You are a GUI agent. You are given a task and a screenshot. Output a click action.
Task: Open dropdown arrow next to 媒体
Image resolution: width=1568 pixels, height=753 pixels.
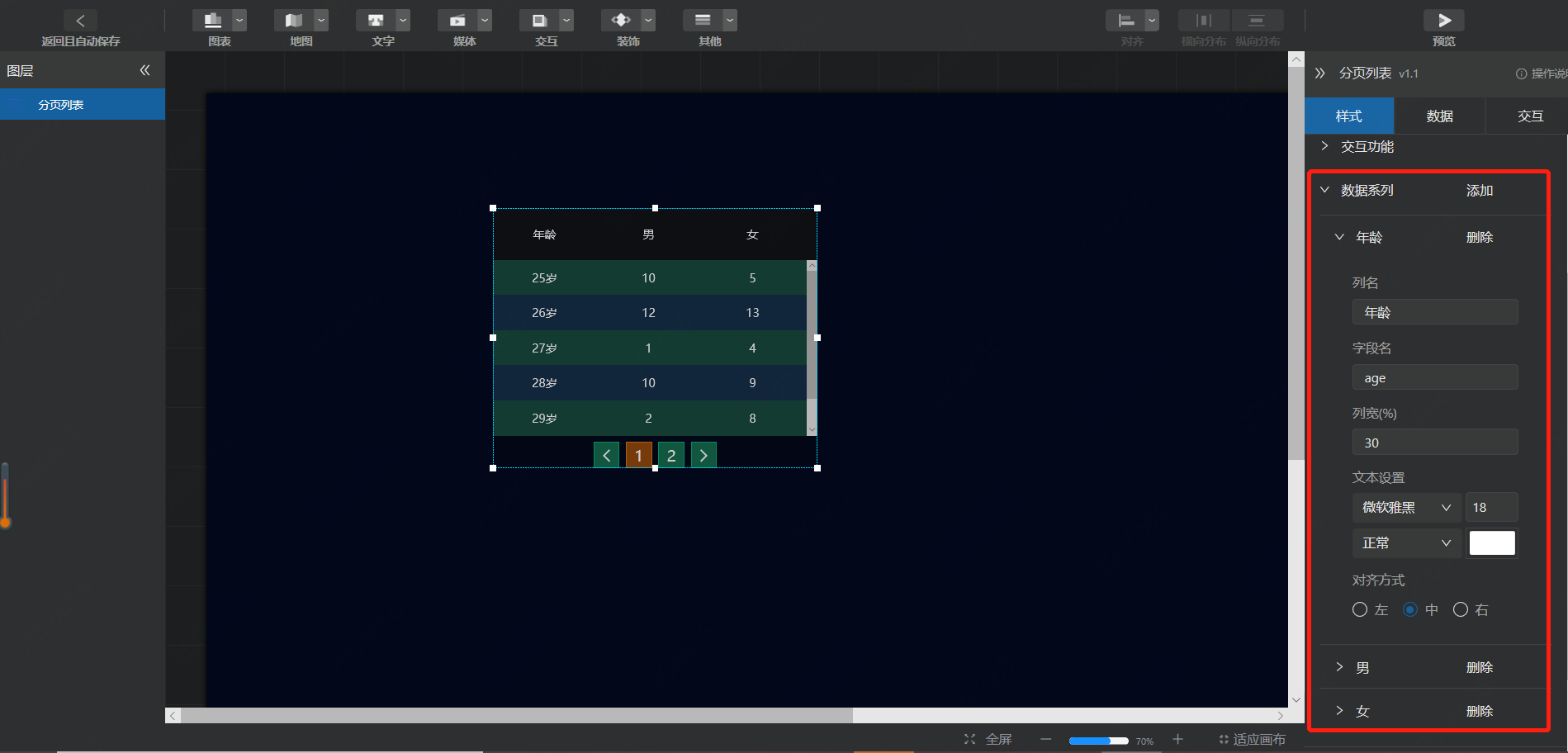(485, 21)
